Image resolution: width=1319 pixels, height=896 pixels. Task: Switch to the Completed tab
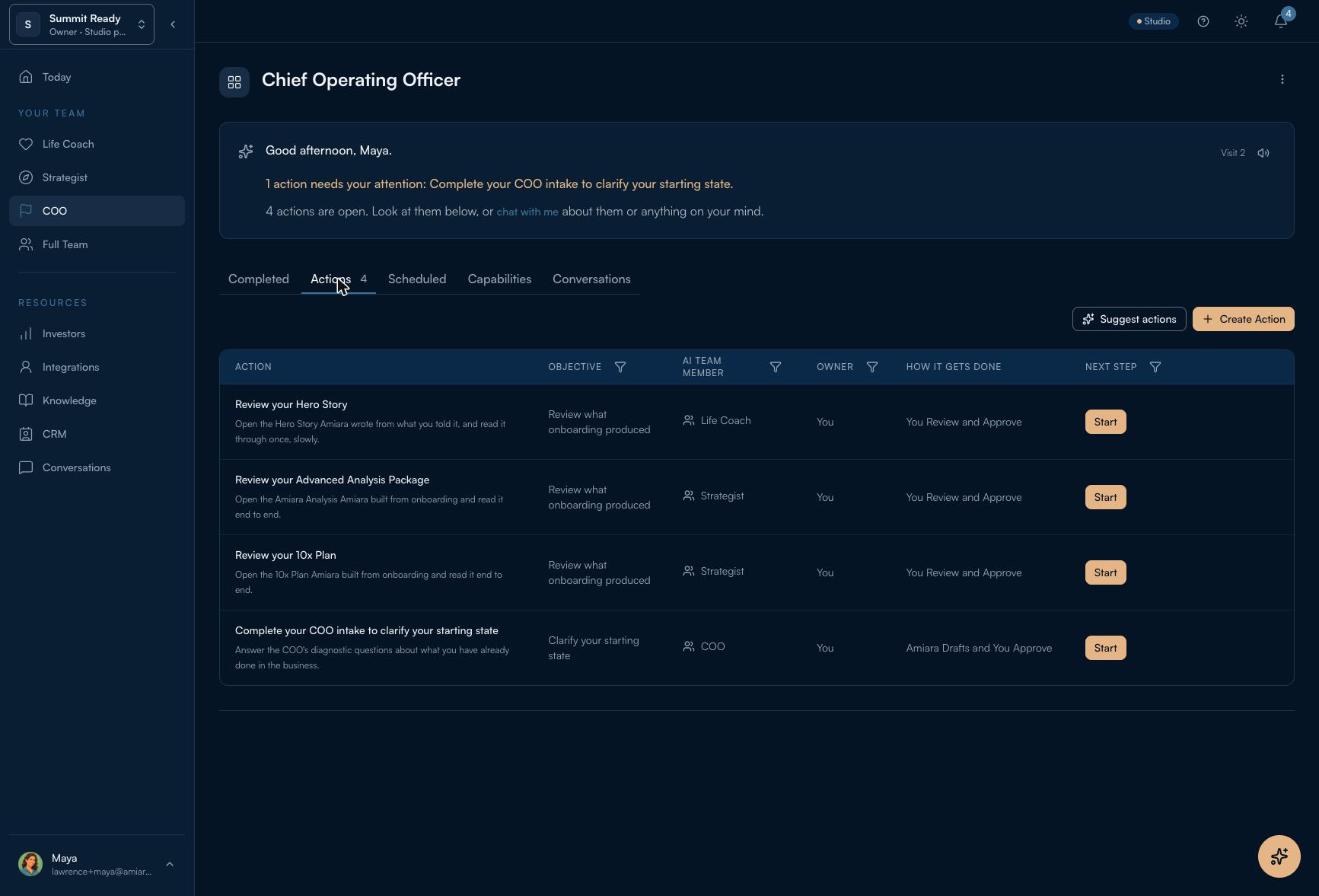click(258, 279)
